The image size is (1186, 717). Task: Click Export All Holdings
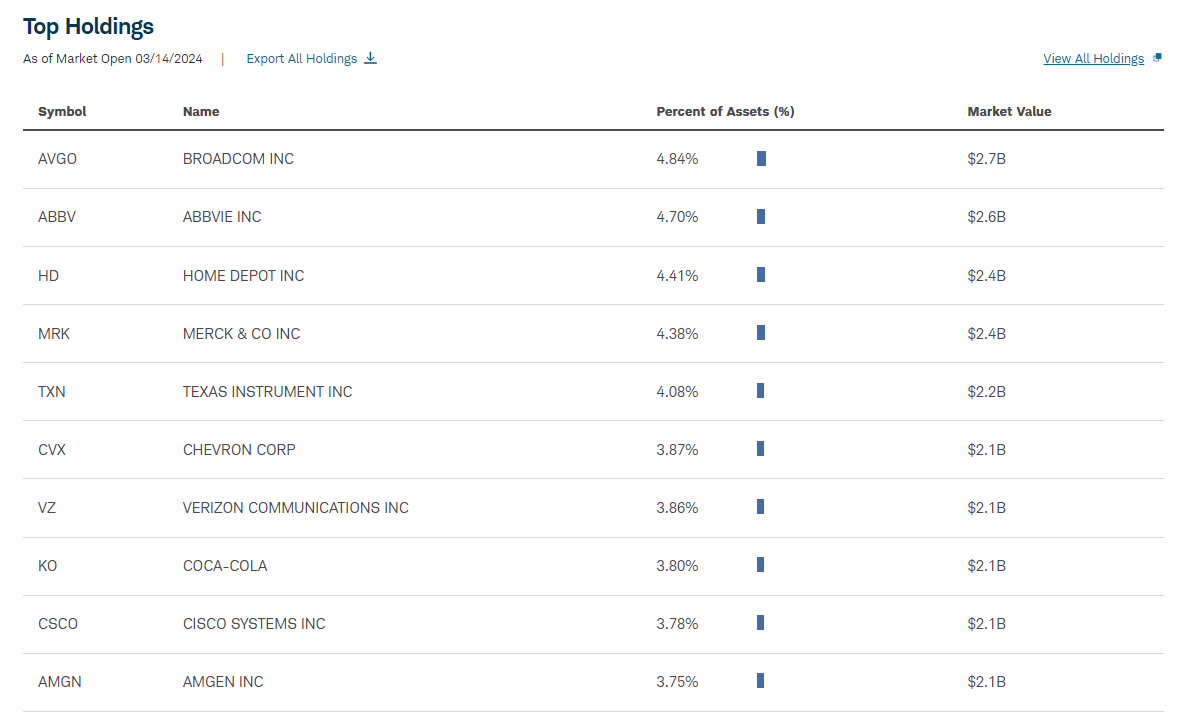click(x=305, y=58)
